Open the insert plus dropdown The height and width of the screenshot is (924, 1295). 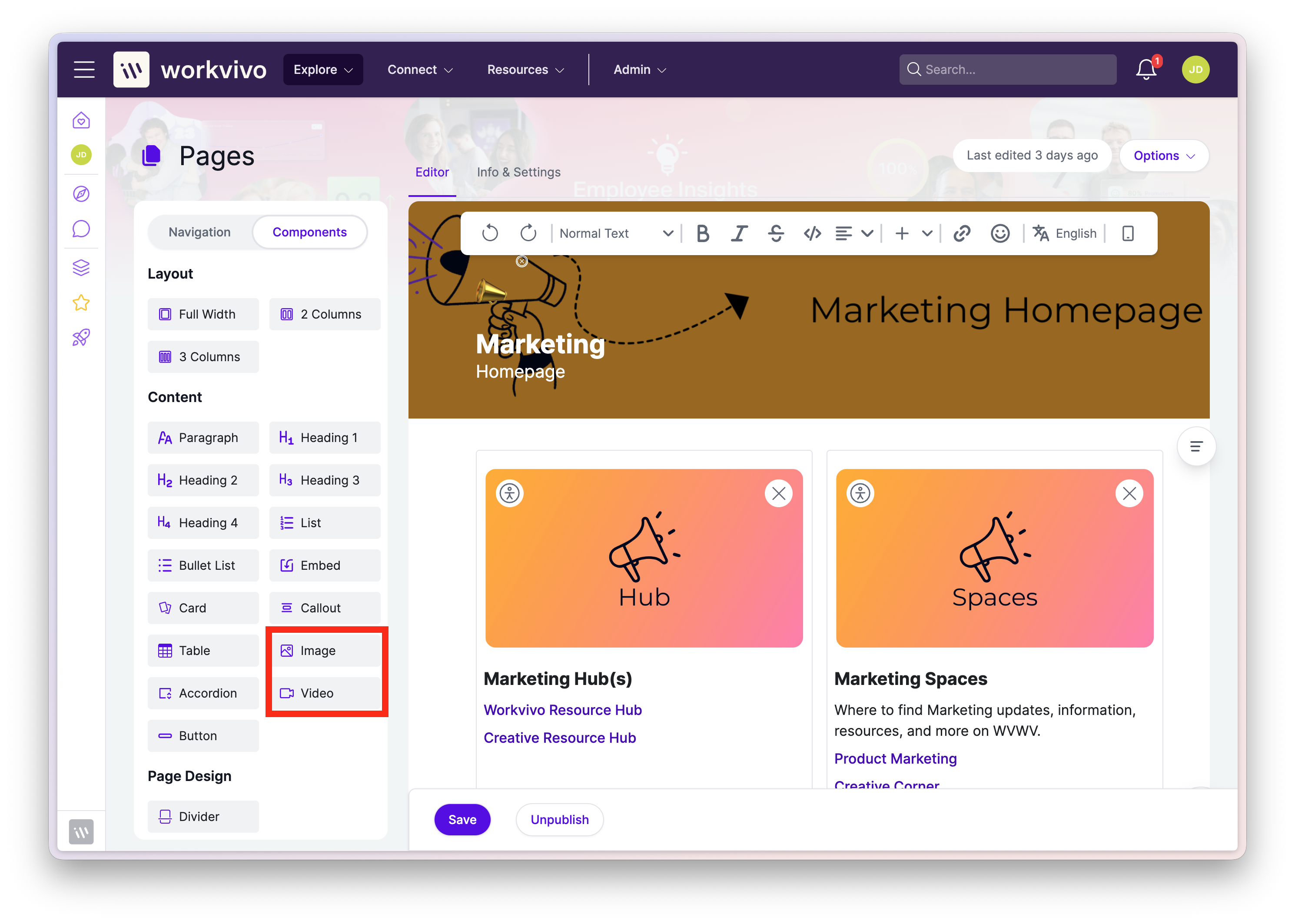point(913,233)
